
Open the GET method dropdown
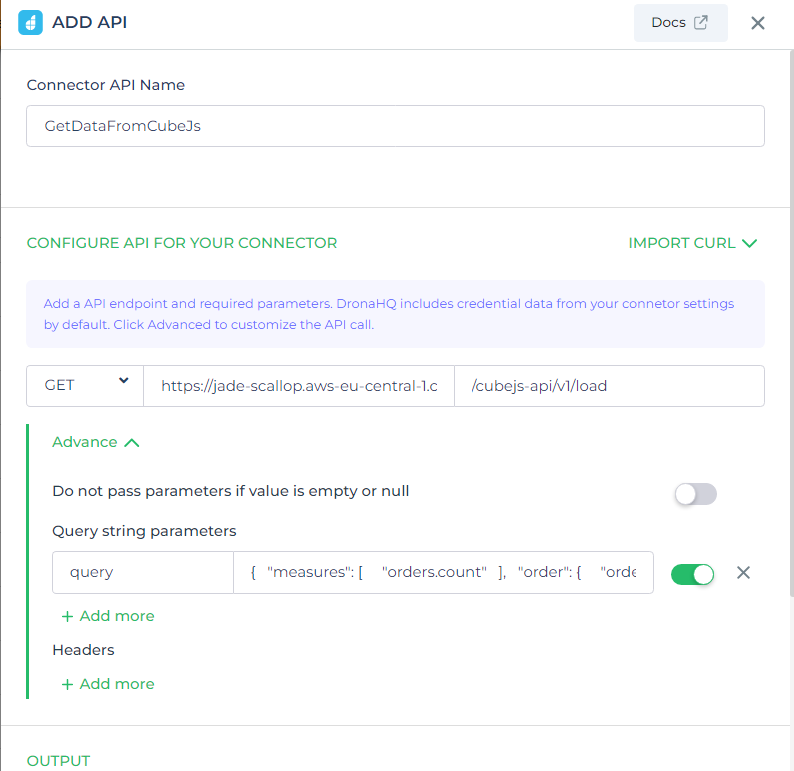pyautogui.click(x=85, y=385)
